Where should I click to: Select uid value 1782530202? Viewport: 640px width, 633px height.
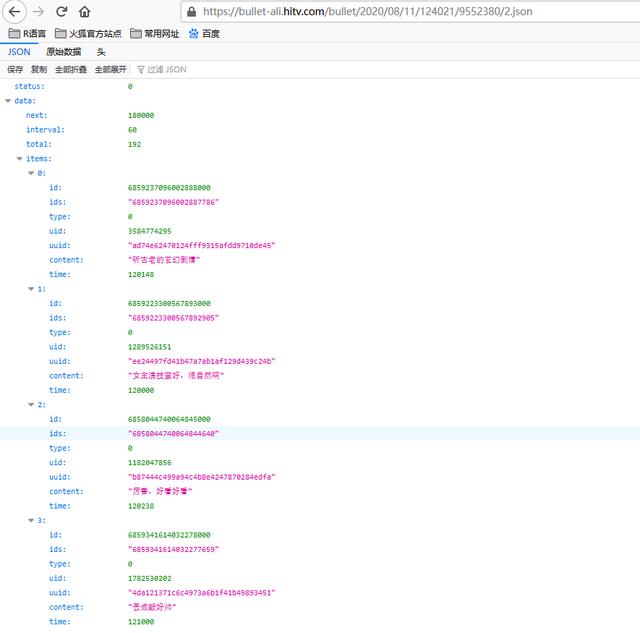149,578
